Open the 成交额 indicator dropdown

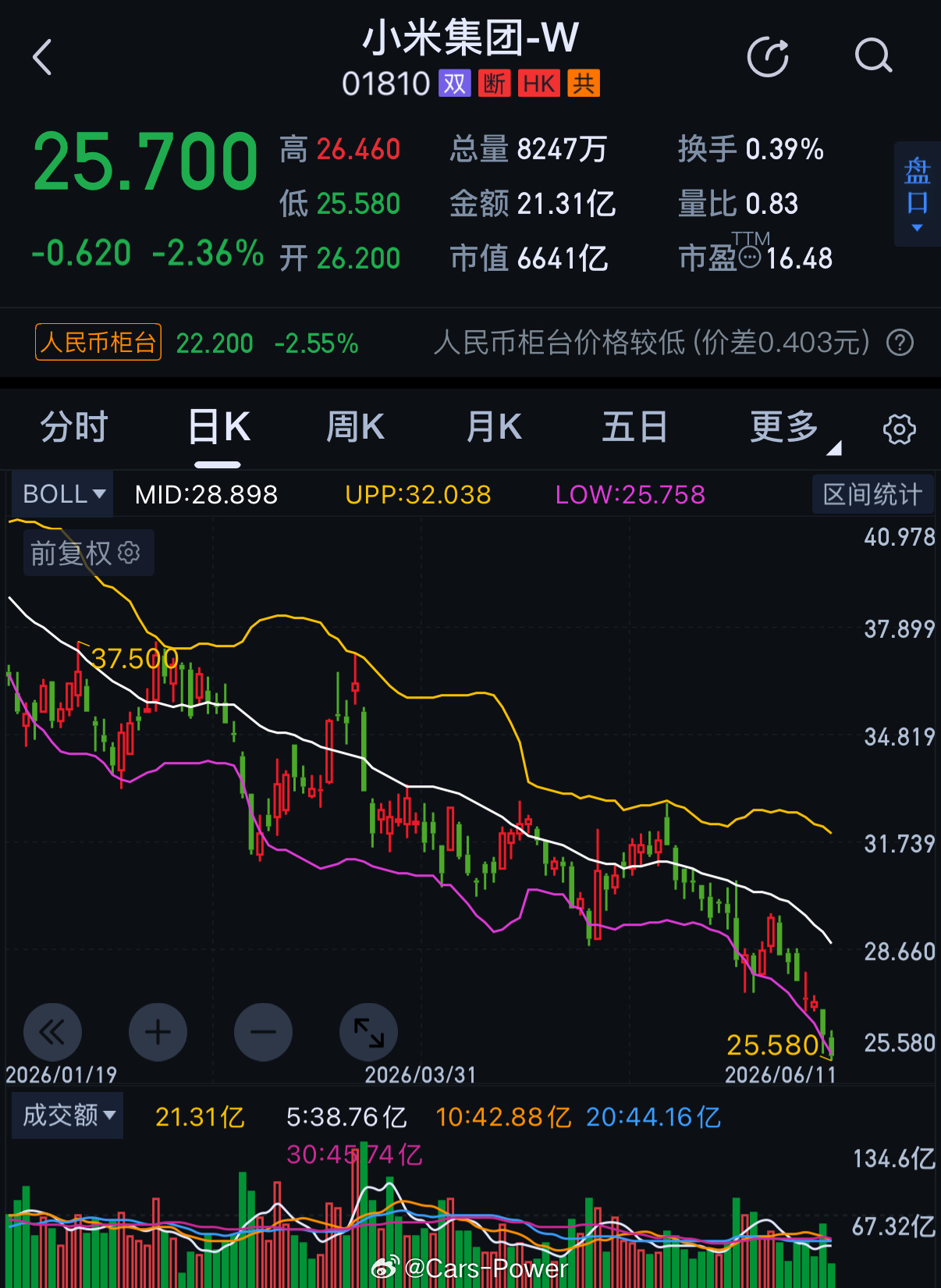click(x=68, y=1115)
